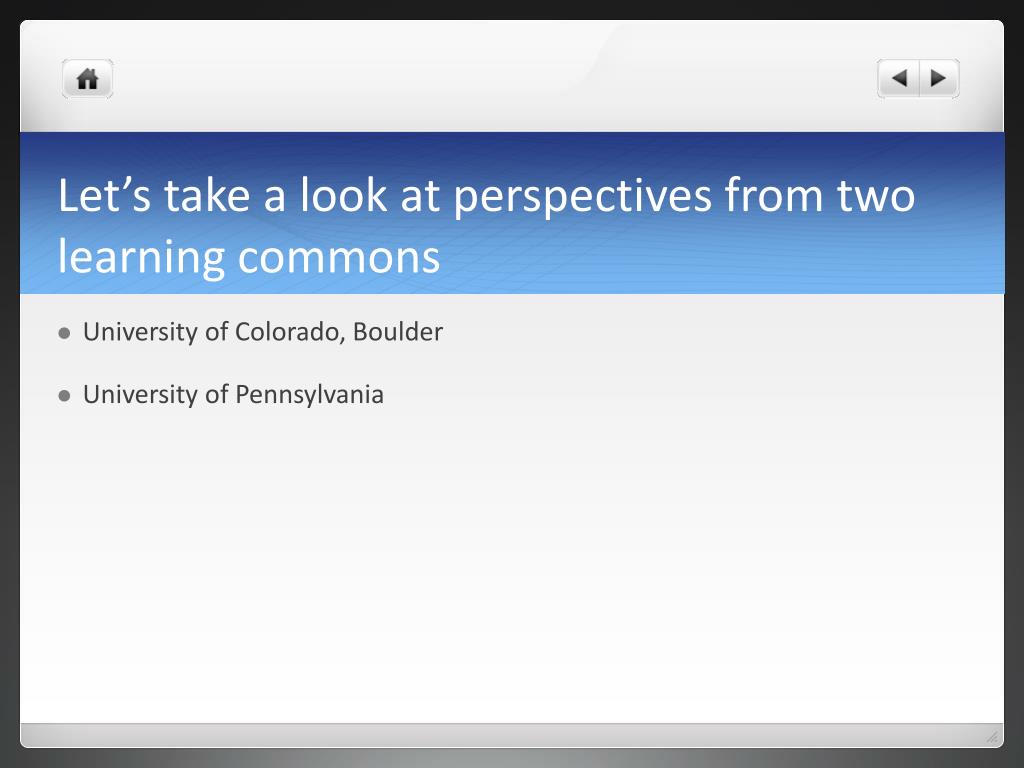
Task: Click the dark background outside the slide
Action: (x=512, y=758)
